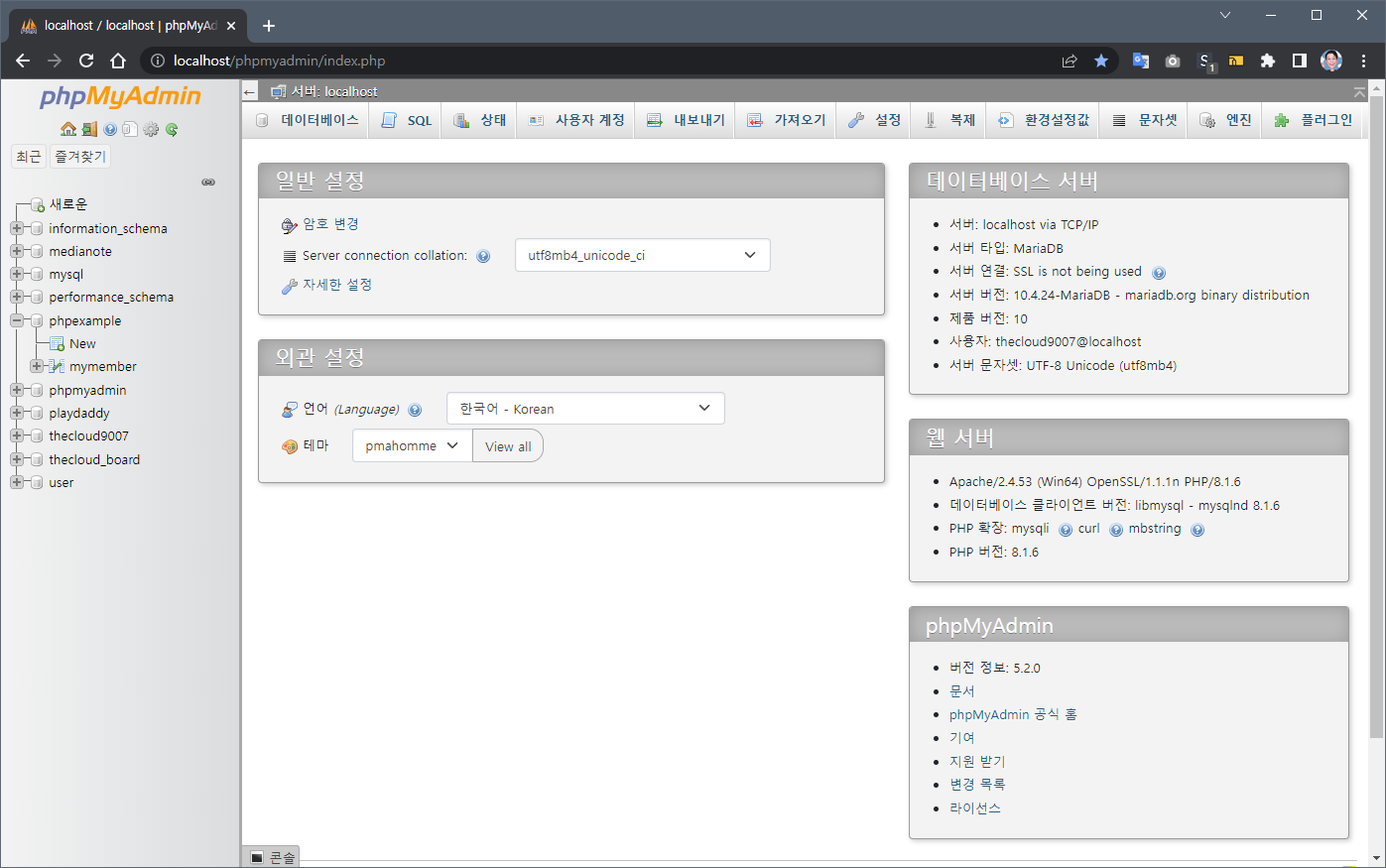Open the utf8mb4_unicode_ci collation dropdown
Viewport: 1386px width, 868px height.
643,255
